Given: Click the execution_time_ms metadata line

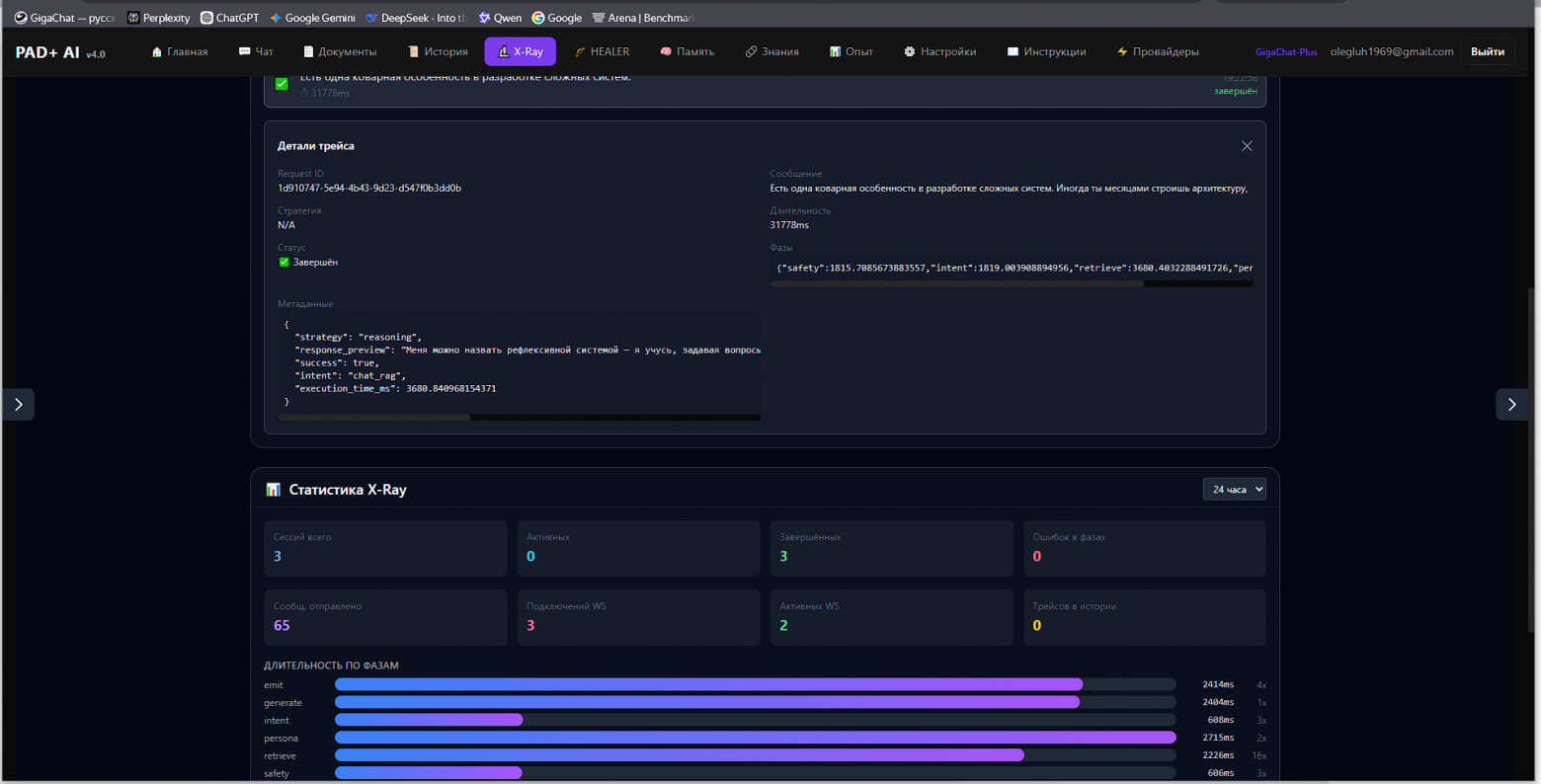Looking at the screenshot, I should 395,389.
